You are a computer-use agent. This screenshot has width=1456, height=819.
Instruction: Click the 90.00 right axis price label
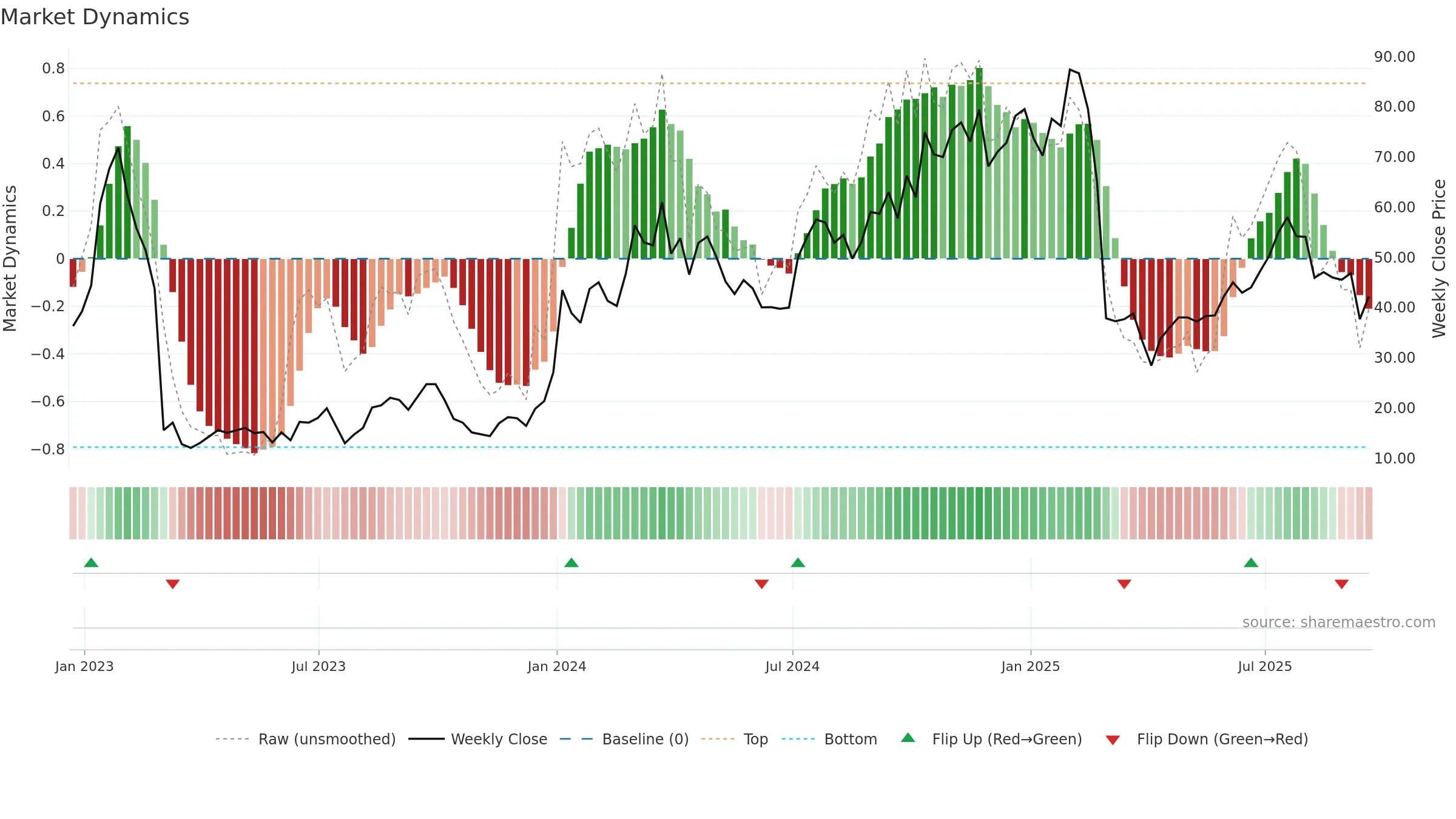(x=1395, y=56)
